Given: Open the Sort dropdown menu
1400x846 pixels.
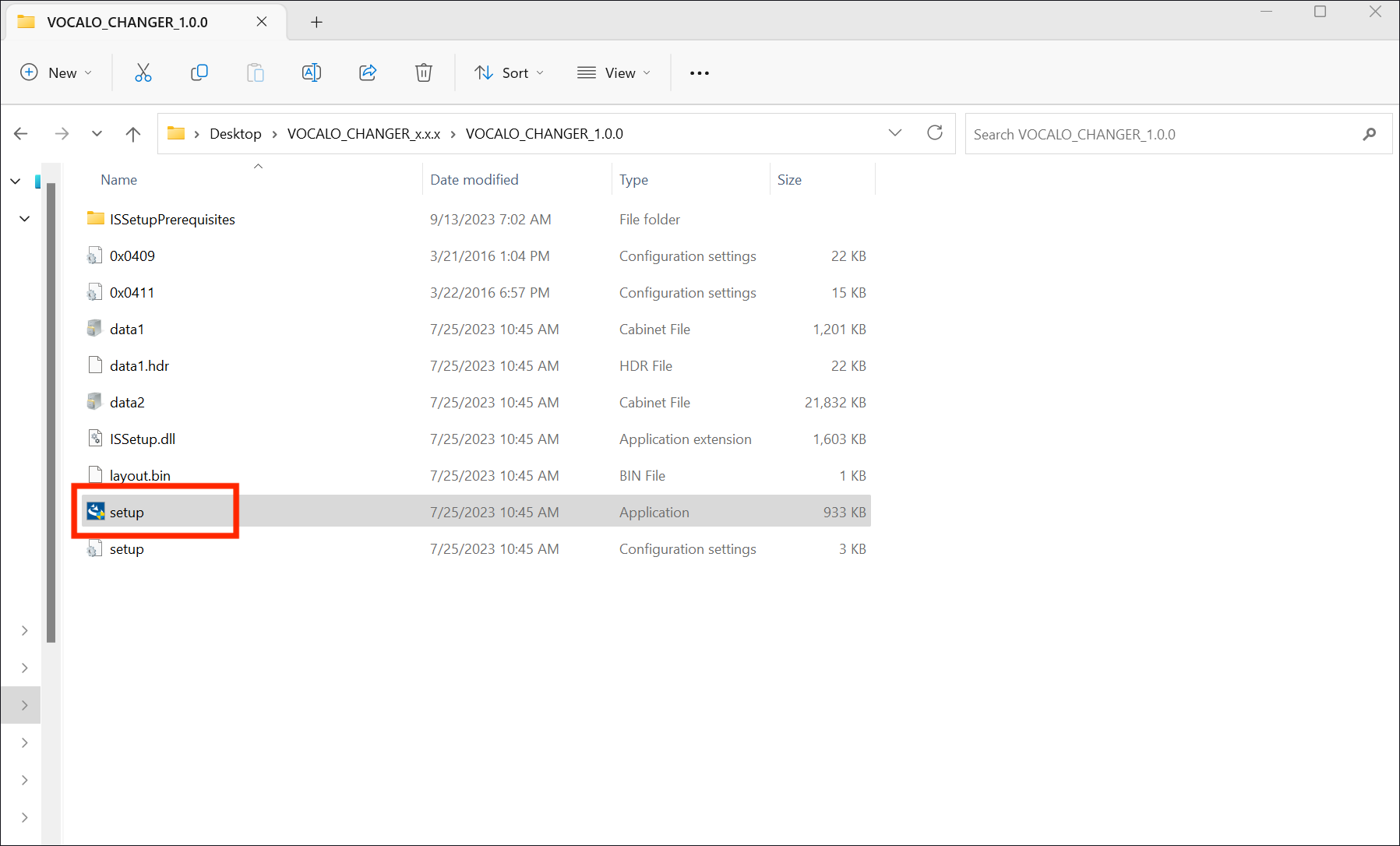Looking at the screenshot, I should 510,72.
